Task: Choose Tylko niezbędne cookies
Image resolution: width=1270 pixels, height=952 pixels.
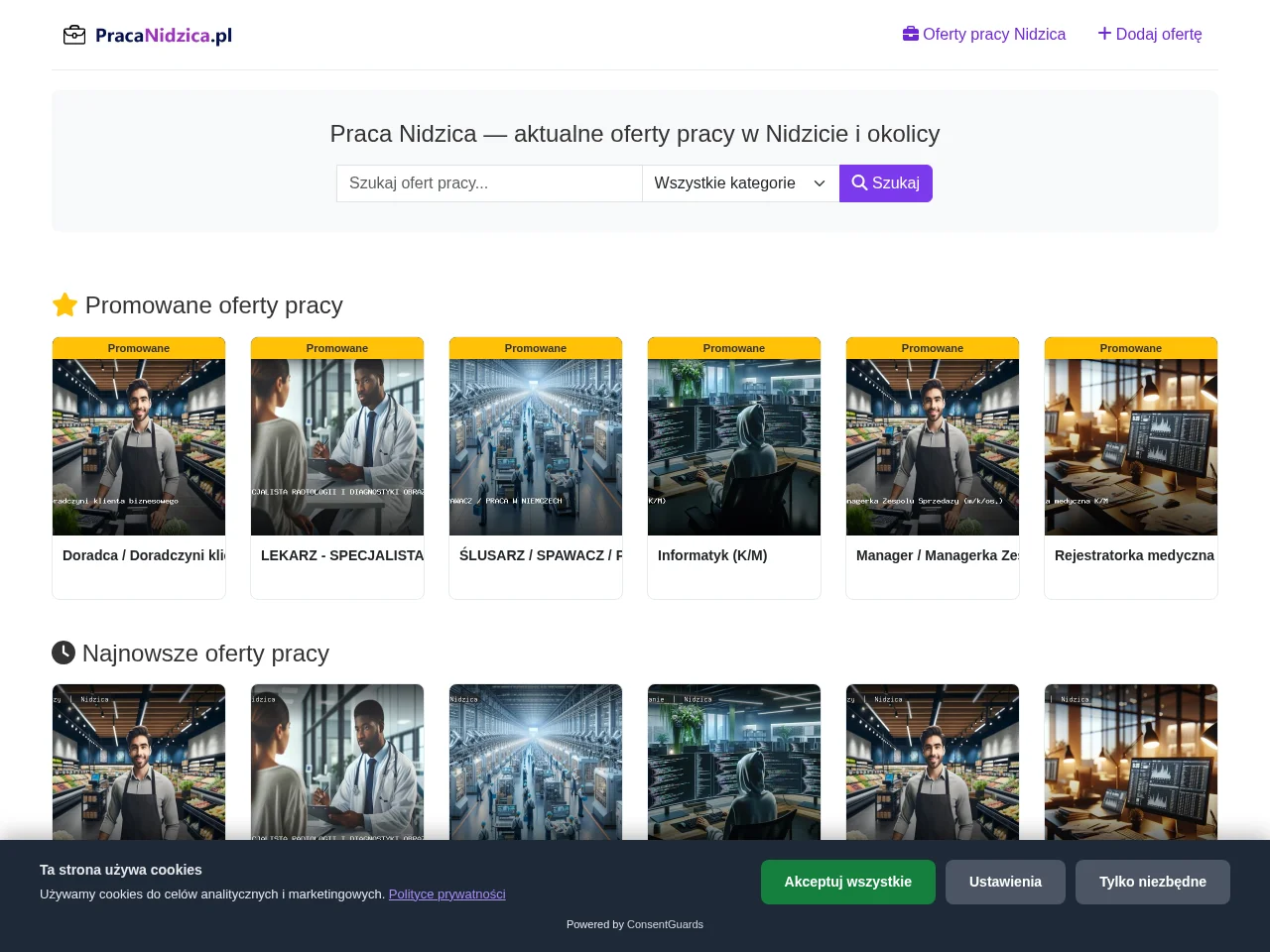Action: click(1153, 882)
